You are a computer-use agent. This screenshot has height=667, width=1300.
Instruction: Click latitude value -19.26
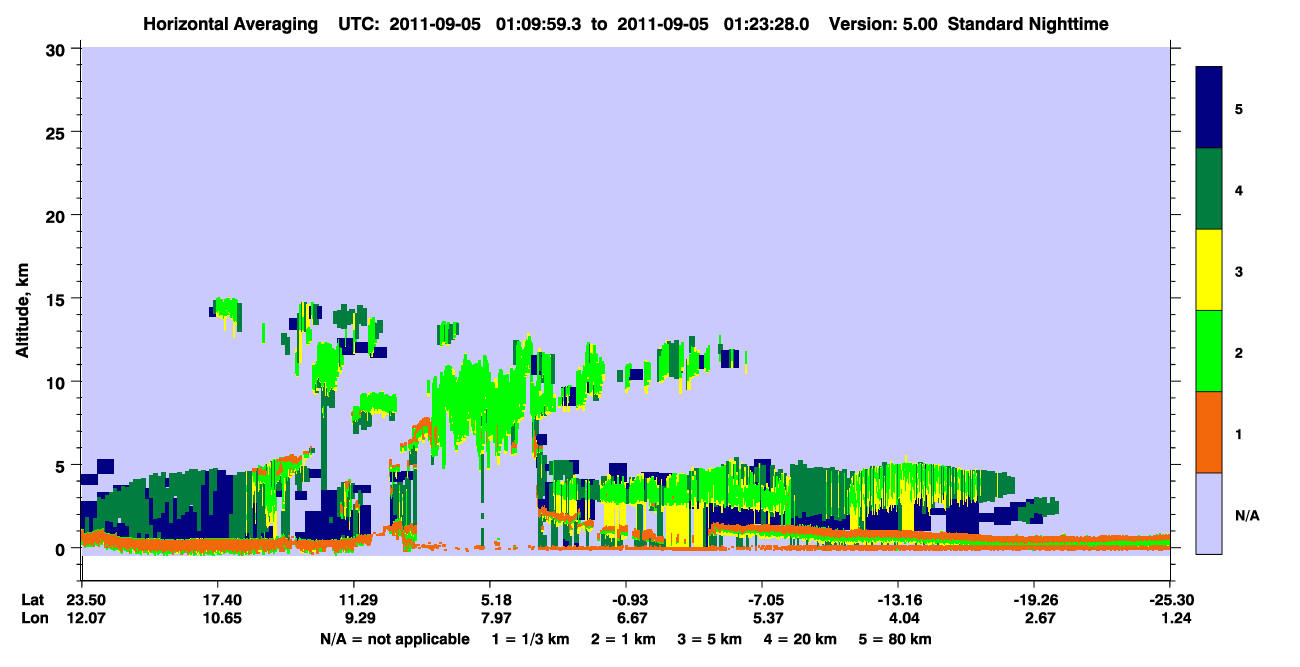[1034, 600]
